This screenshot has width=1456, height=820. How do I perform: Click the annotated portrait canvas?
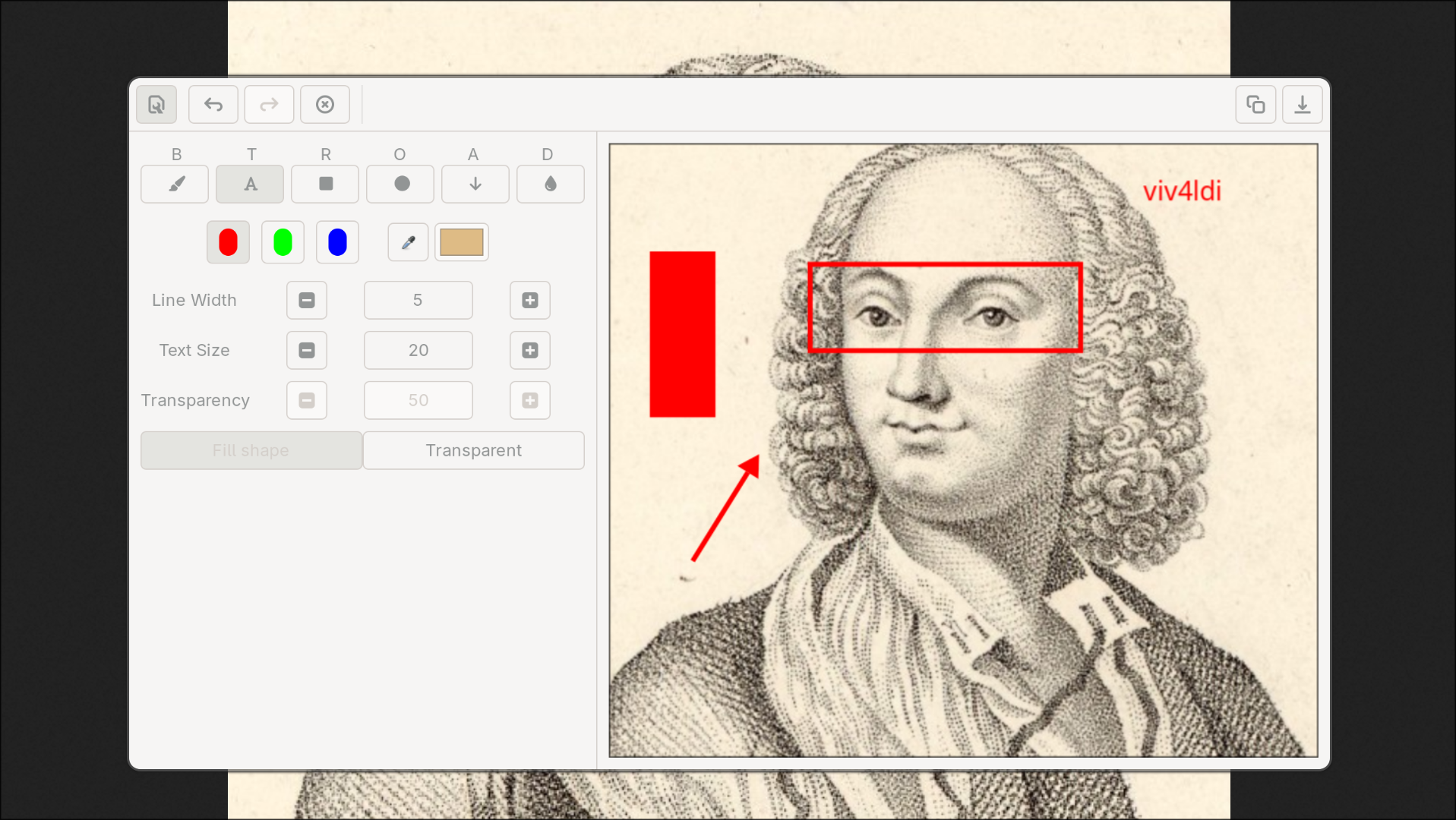963,450
